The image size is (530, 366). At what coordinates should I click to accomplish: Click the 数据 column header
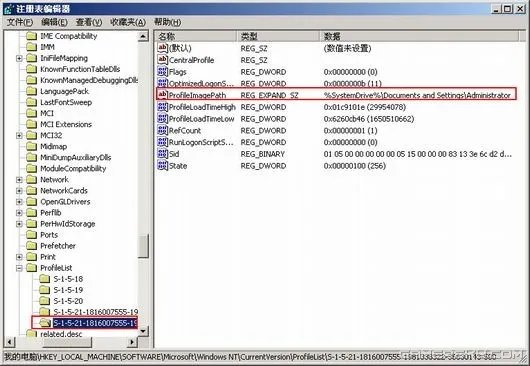coord(419,36)
